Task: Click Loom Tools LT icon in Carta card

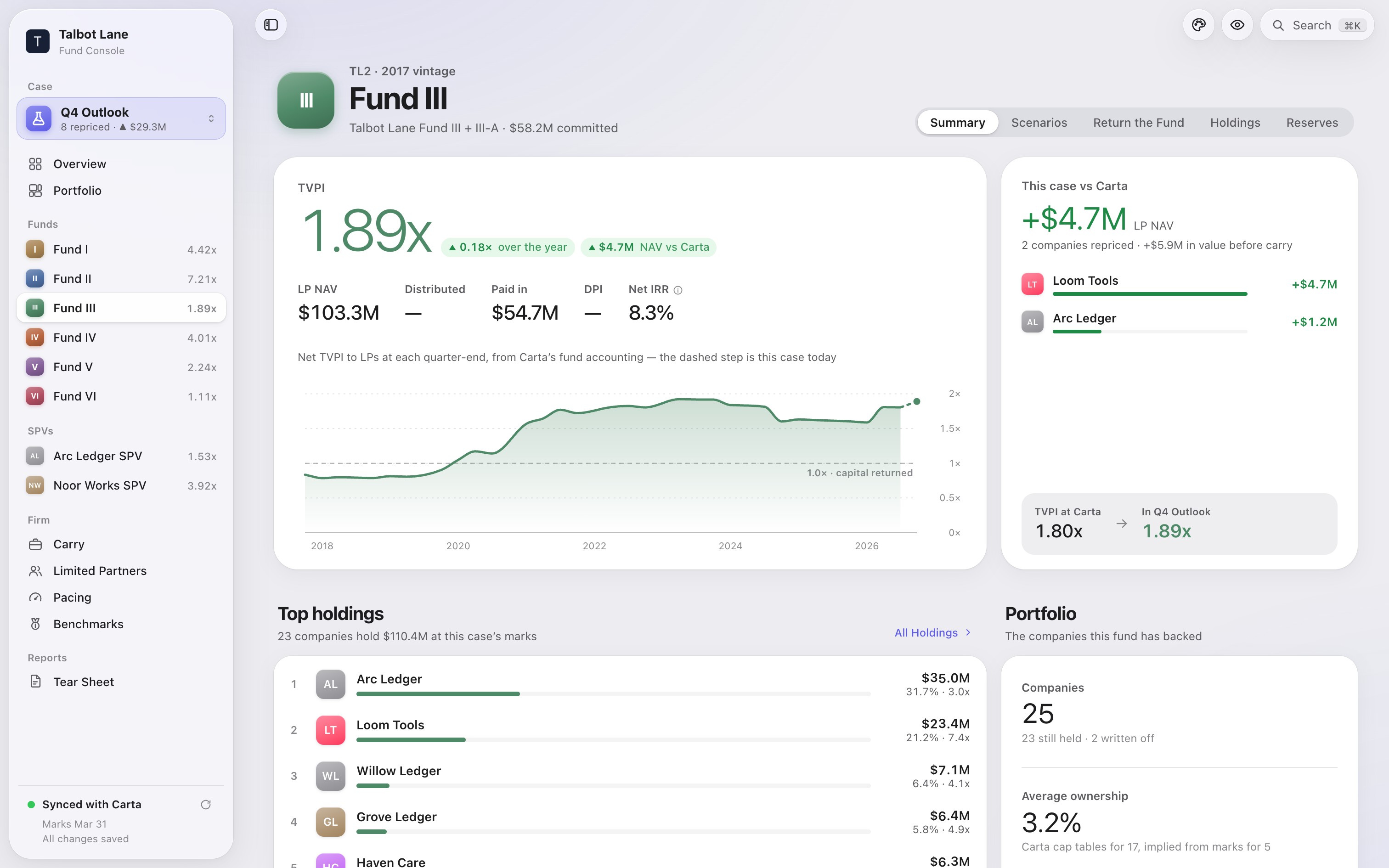Action: point(1033,284)
